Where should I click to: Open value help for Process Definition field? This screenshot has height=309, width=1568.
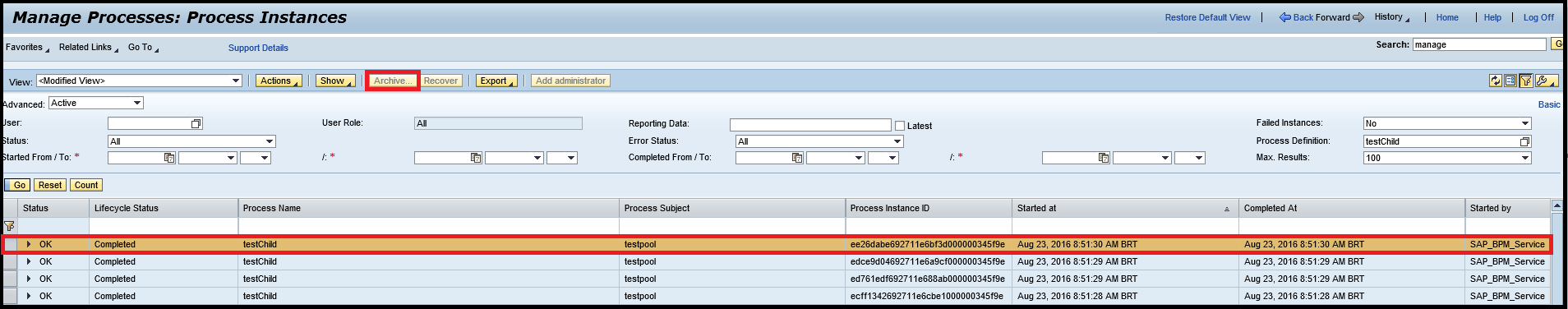pyautogui.click(x=1525, y=141)
